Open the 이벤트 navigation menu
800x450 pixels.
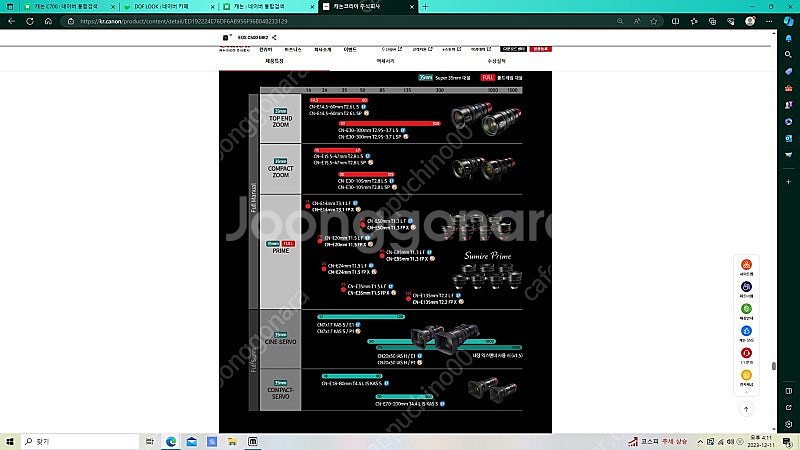click(350, 49)
